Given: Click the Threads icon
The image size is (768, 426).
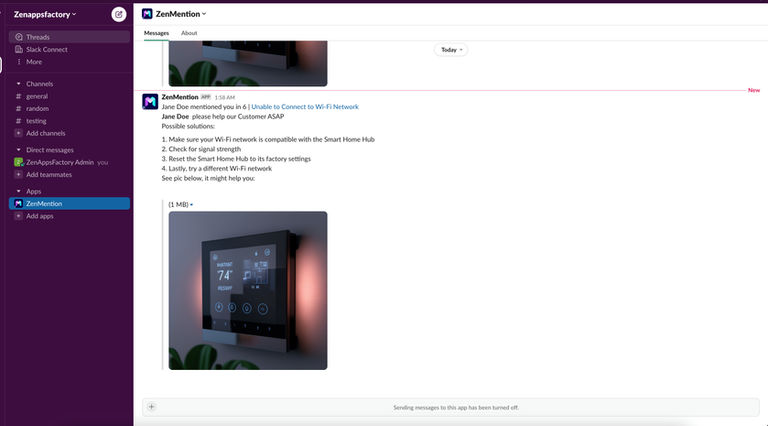Looking at the screenshot, I should [x=19, y=37].
